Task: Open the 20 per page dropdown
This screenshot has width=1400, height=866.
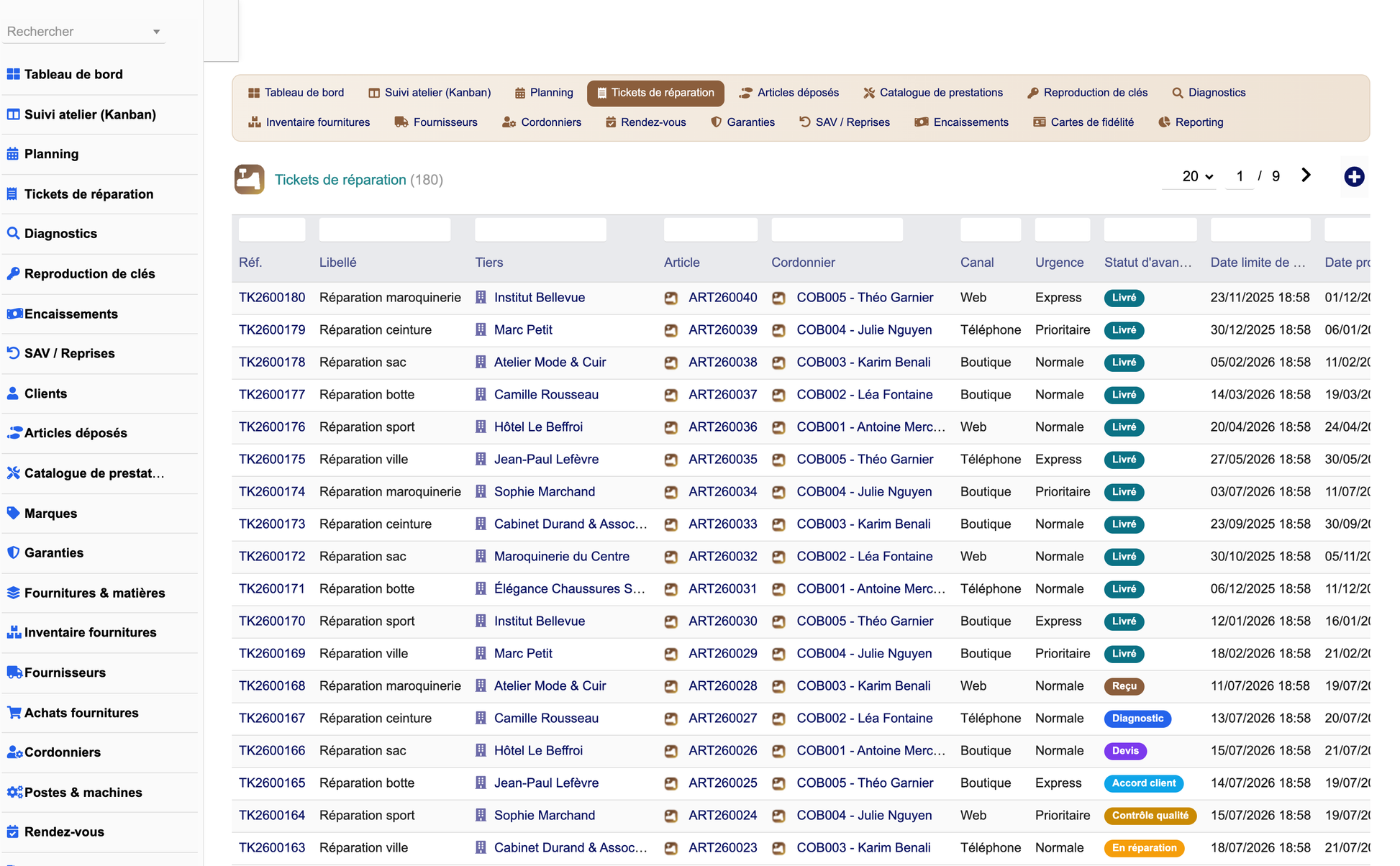Action: point(1197,176)
